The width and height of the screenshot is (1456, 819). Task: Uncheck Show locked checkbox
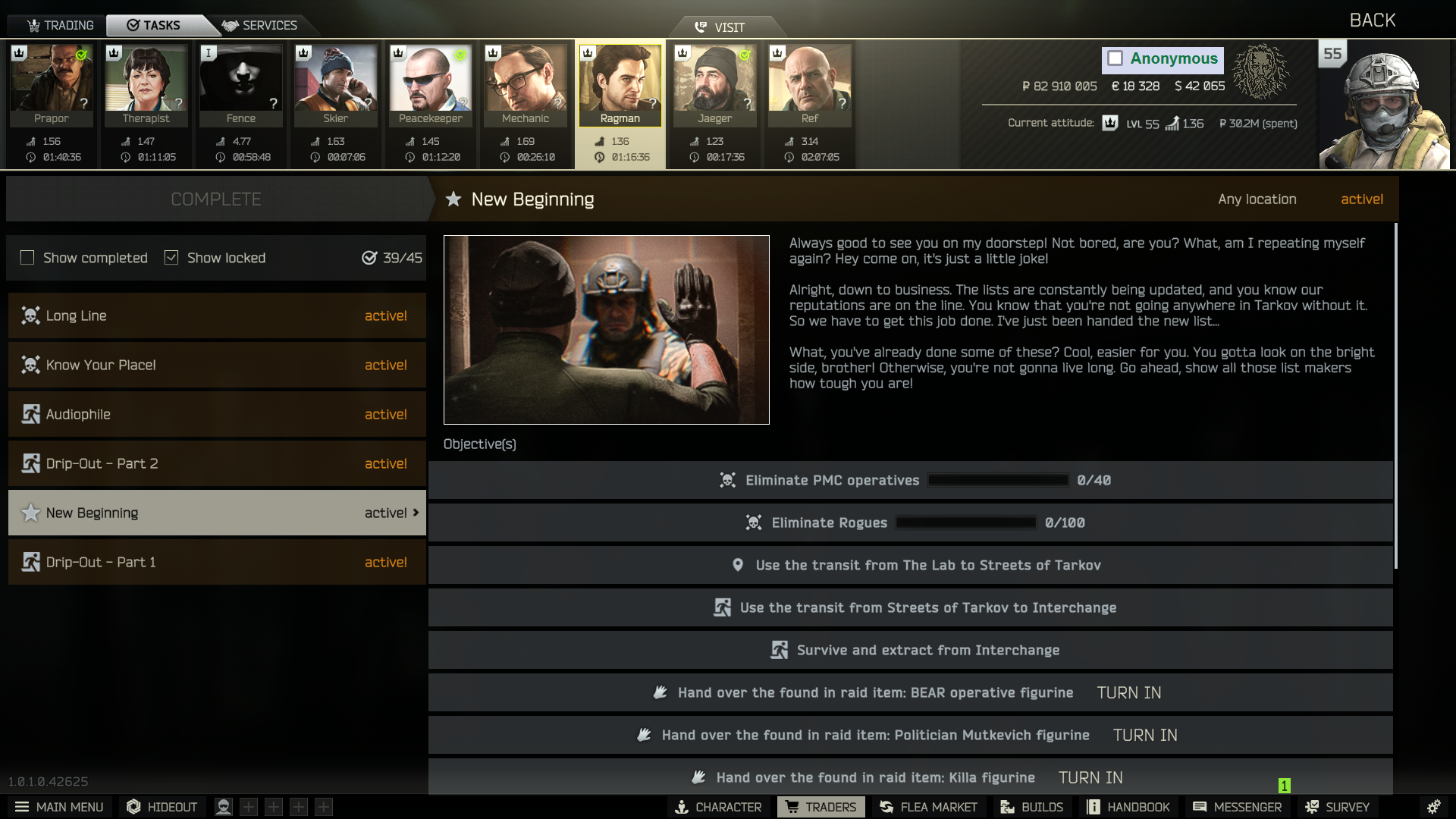(x=171, y=258)
